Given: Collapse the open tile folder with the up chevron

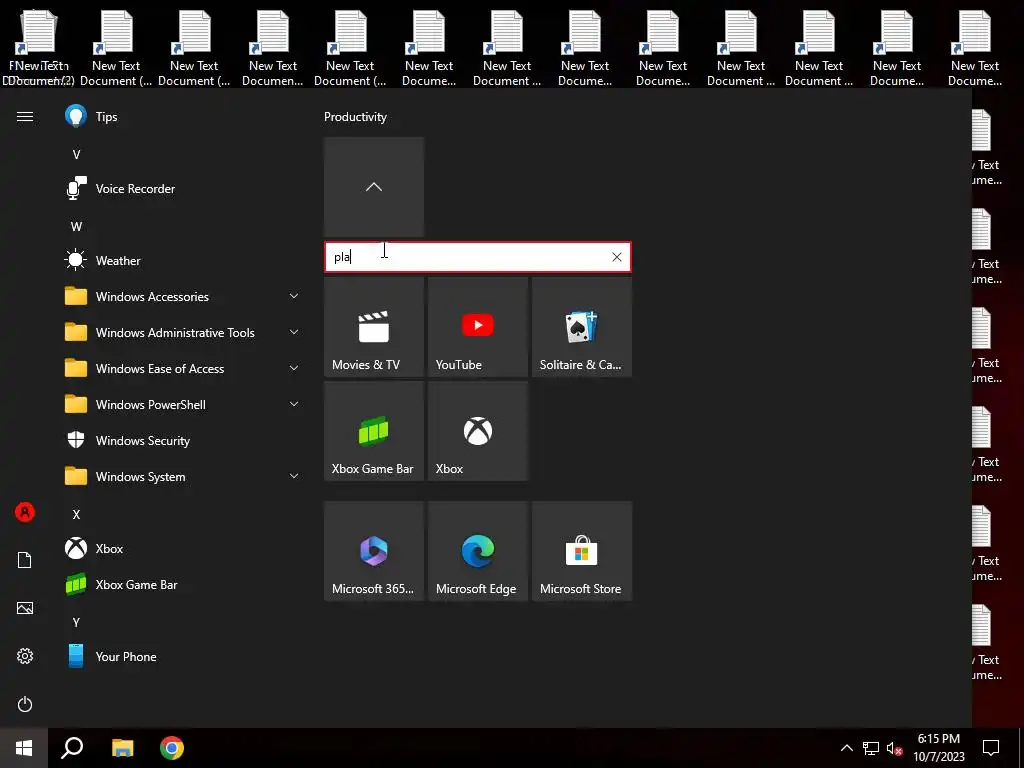Looking at the screenshot, I should point(374,187).
